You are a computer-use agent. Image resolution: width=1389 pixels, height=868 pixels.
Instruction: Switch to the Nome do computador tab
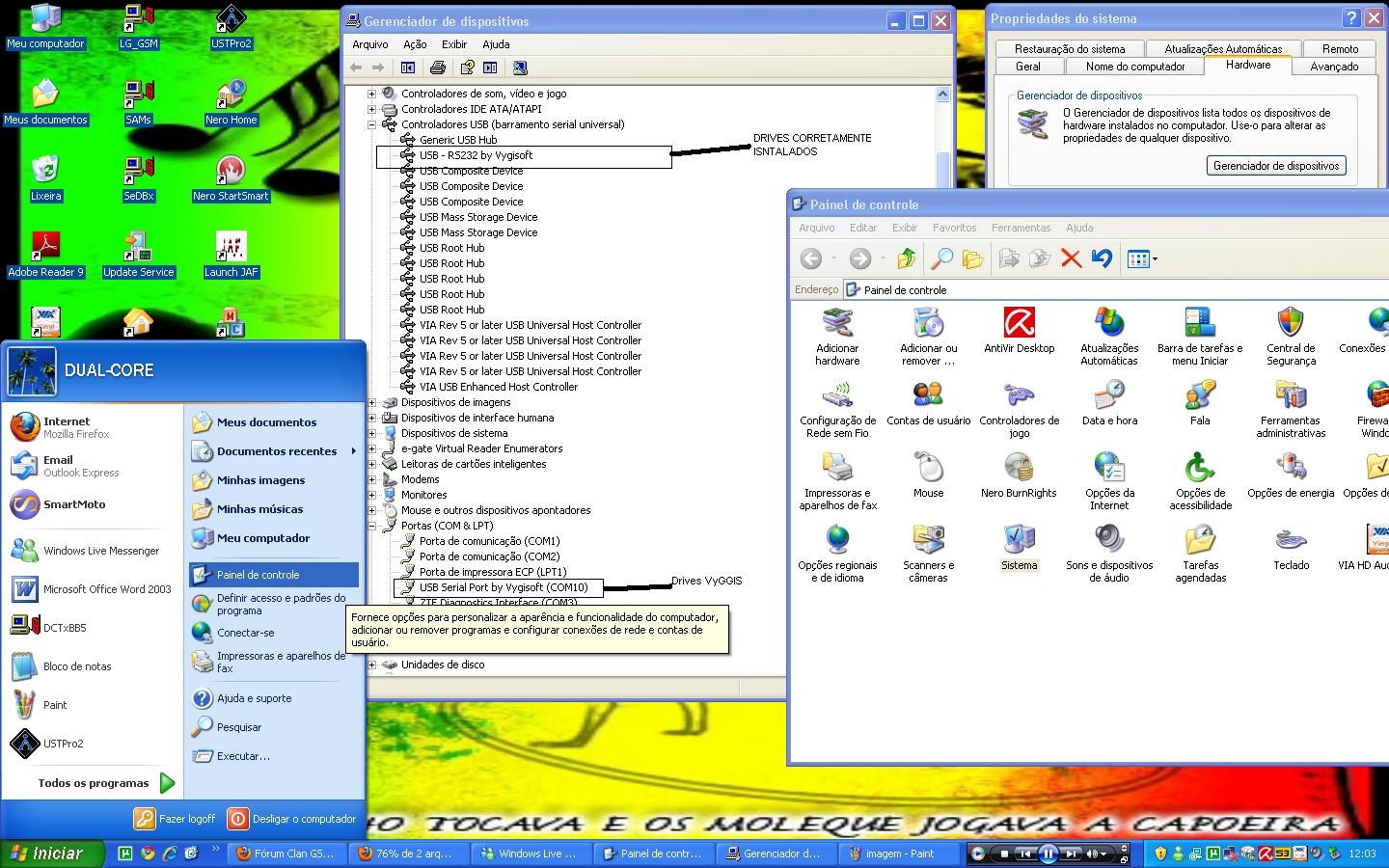(1135, 67)
